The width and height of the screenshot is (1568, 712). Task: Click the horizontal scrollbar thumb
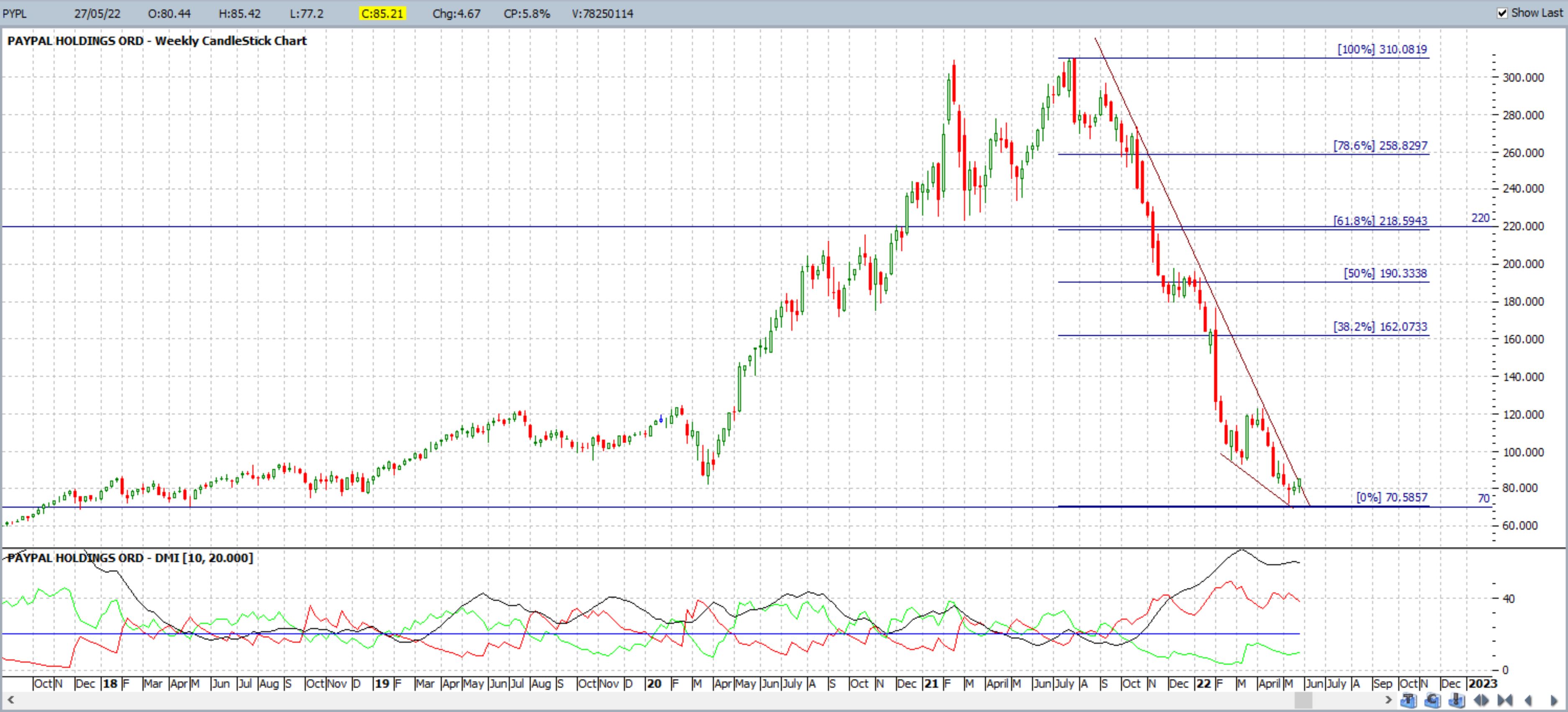pos(1303,700)
